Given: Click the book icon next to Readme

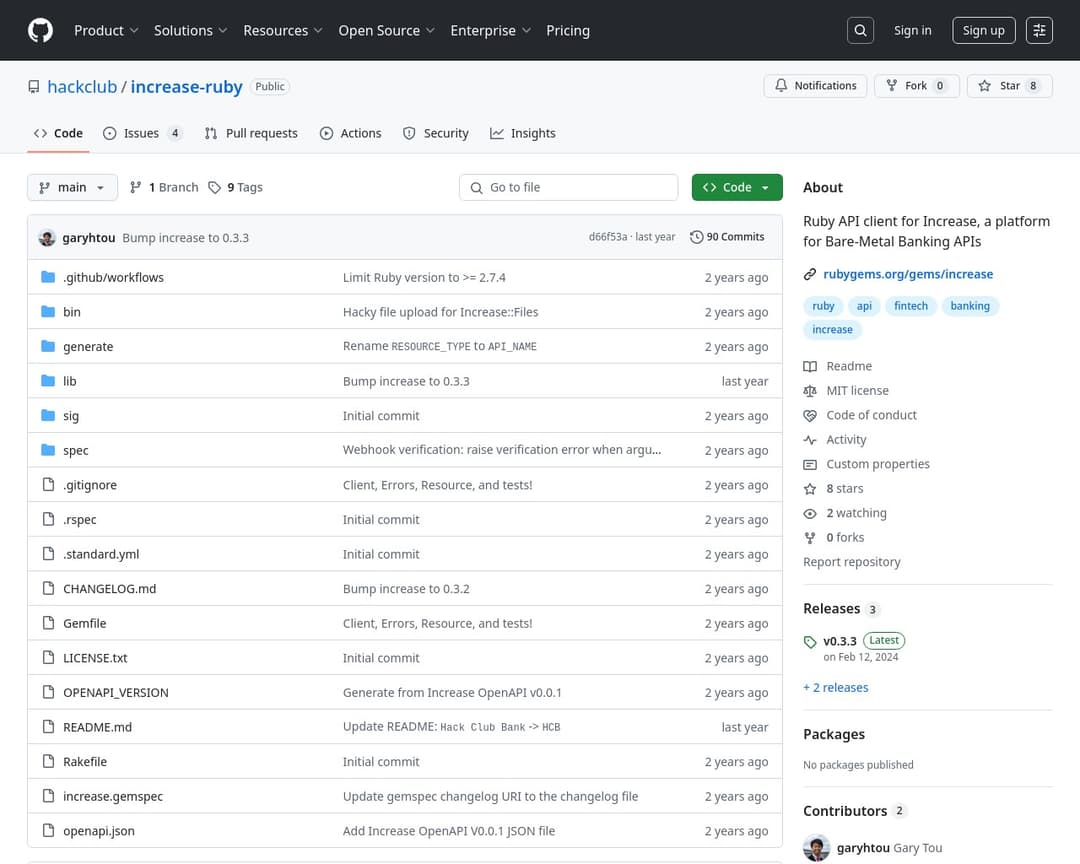Looking at the screenshot, I should click(810, 367).
